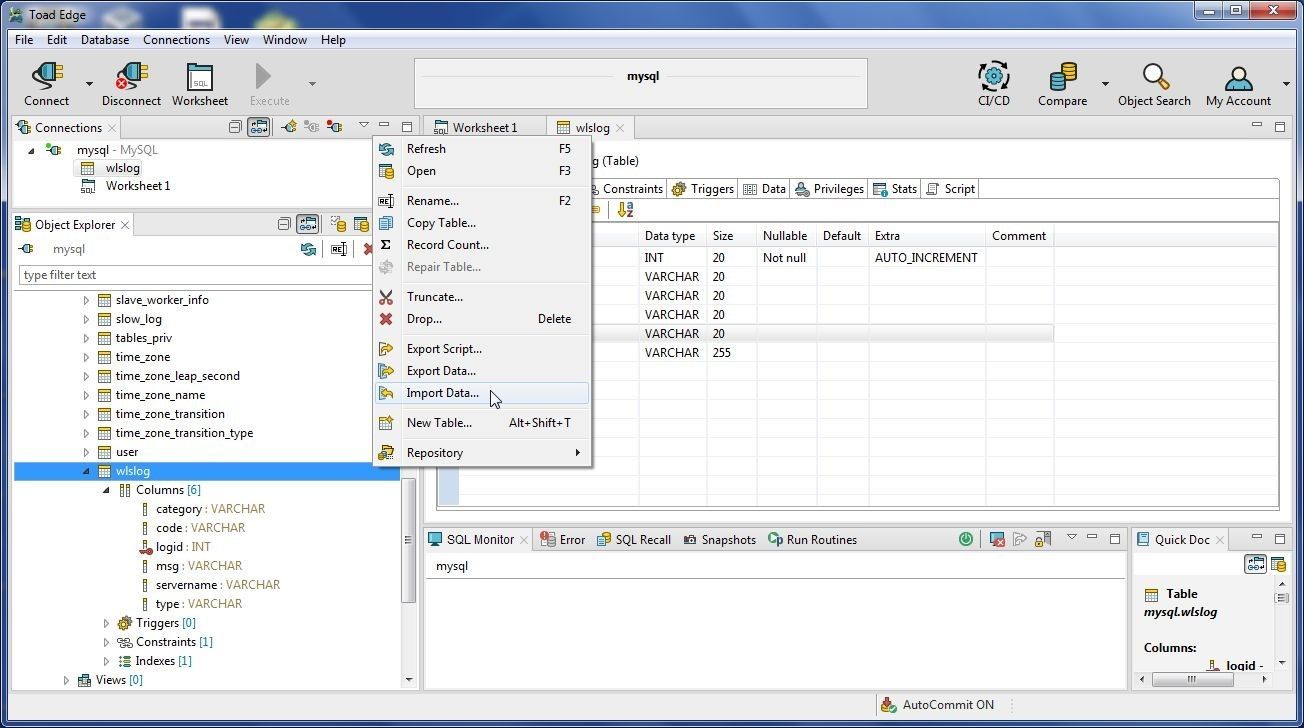Toggle link with editor in Connections panel
Screen dimensions: 1304x728
pyautogui.click(x=259, y=127)
